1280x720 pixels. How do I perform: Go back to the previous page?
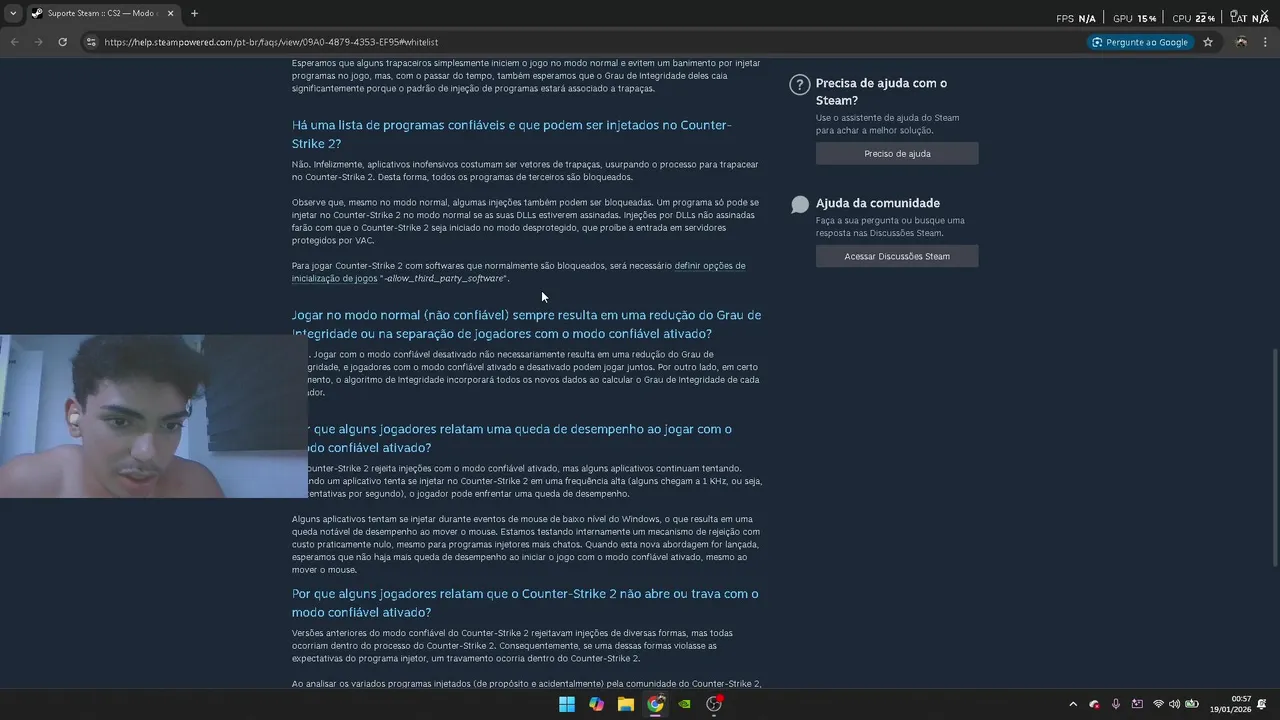tap(14, 42)
